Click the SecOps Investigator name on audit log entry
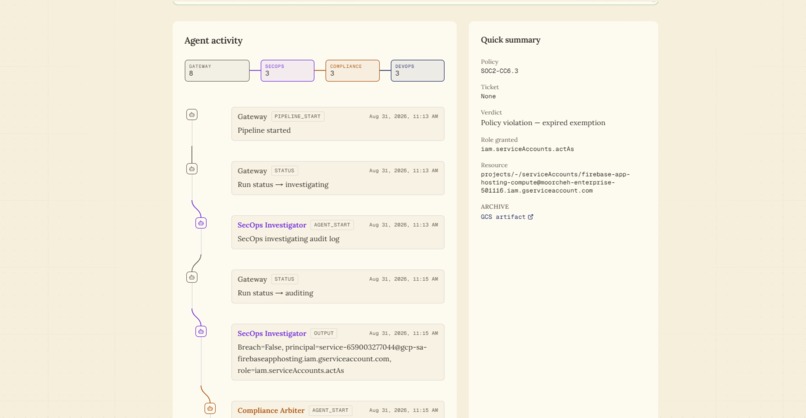The width and height of the screenshot is (806, 418). pos(272,225)
